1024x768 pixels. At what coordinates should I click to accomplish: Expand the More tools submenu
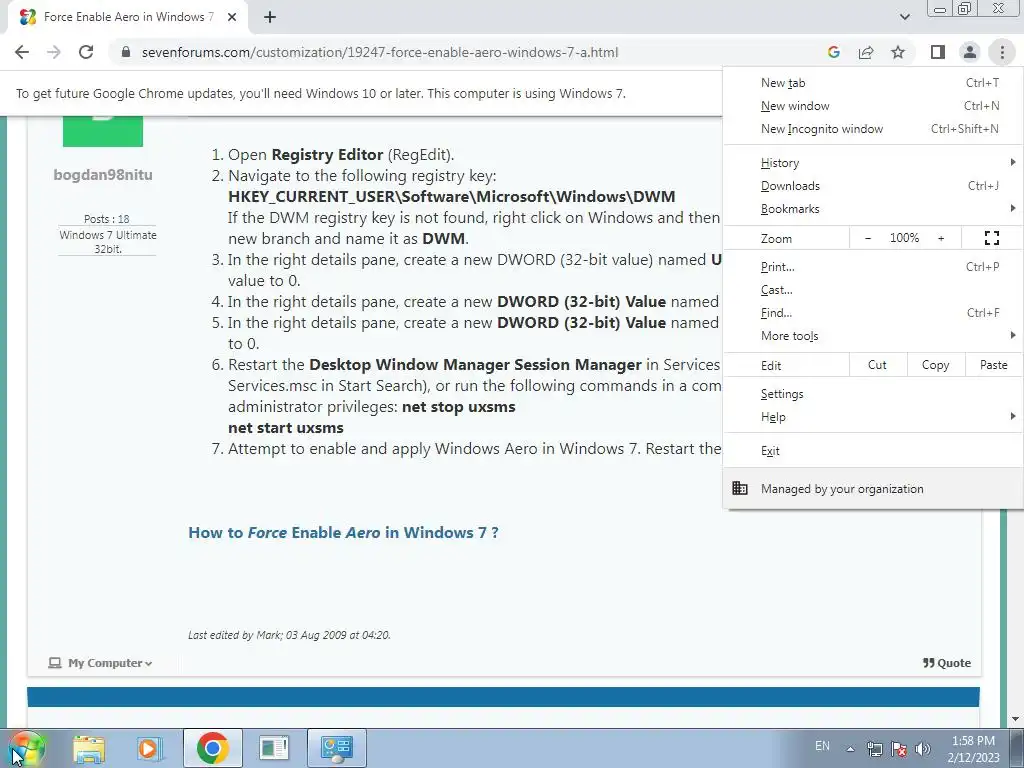tap(873, 336)
